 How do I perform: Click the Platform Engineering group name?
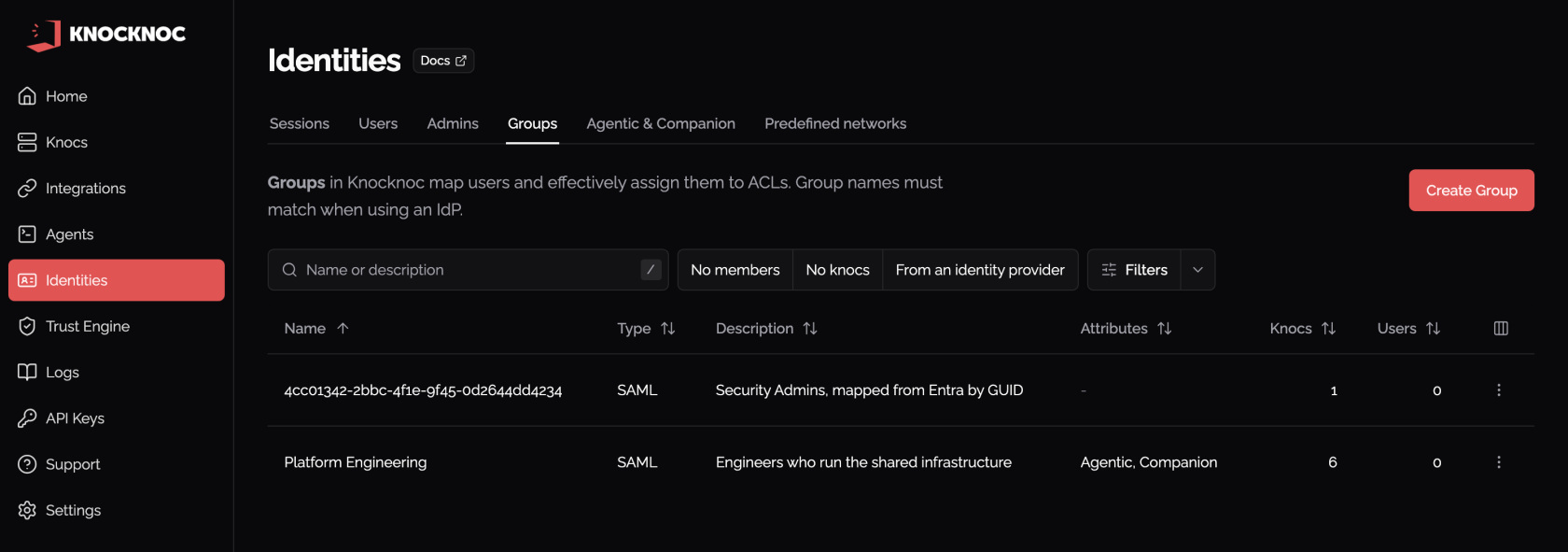pyautogui.click(x=356, y=462)
